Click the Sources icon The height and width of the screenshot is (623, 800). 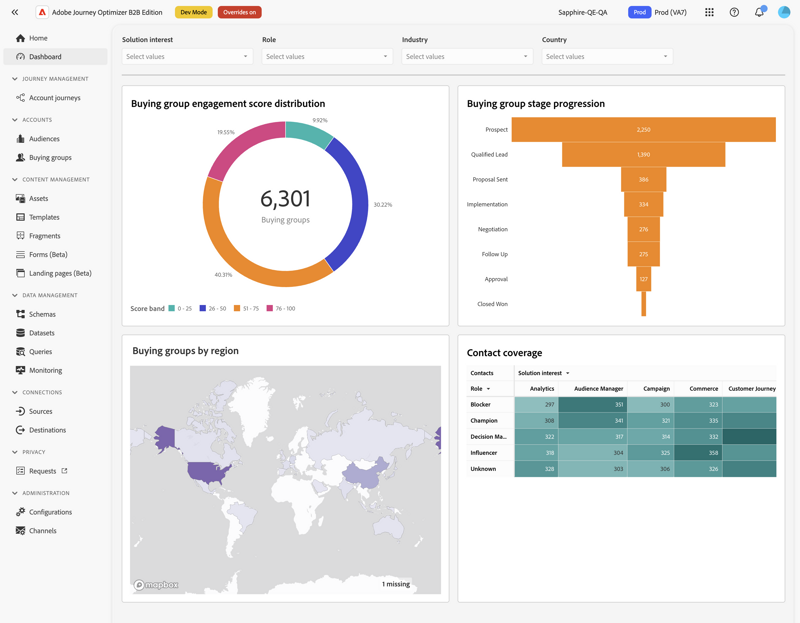pos(20,411)
